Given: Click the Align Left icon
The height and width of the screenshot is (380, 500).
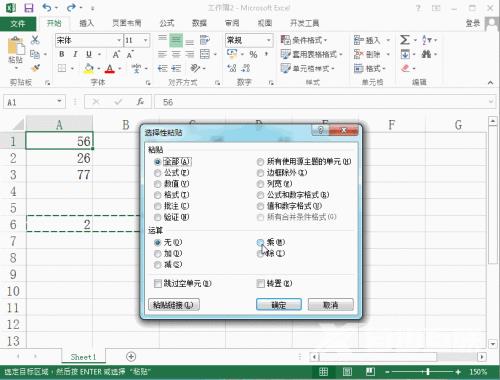Looking at the screenshot, I should tap(162, 54).
